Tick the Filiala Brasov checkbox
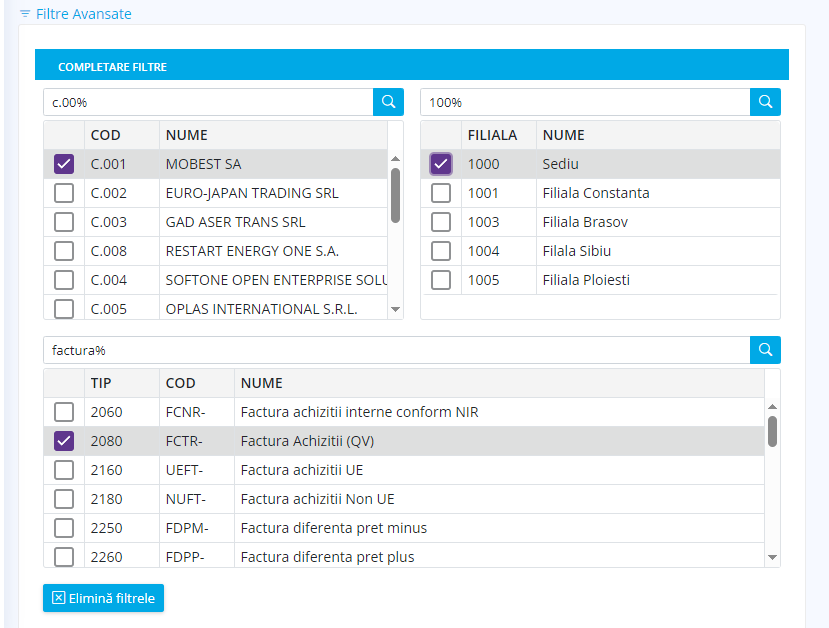The width and height of the screenshot is (829, 628). click(x=441, y=222)
